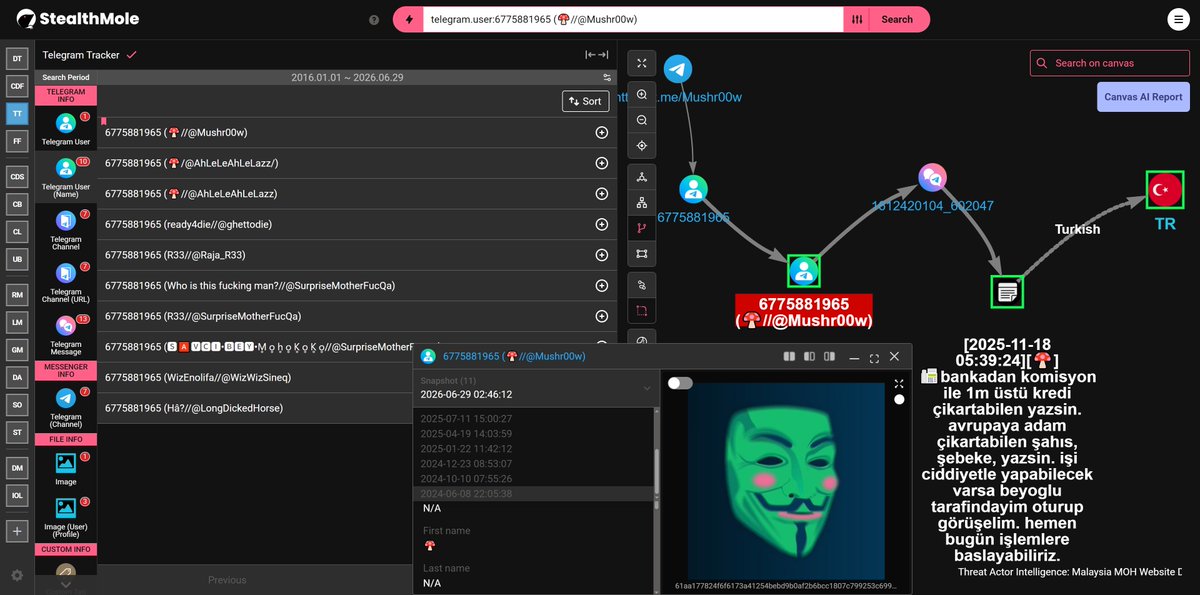1200x595 pixels.
Task: Click the Search on canvas field
Action: (1110, 63)
